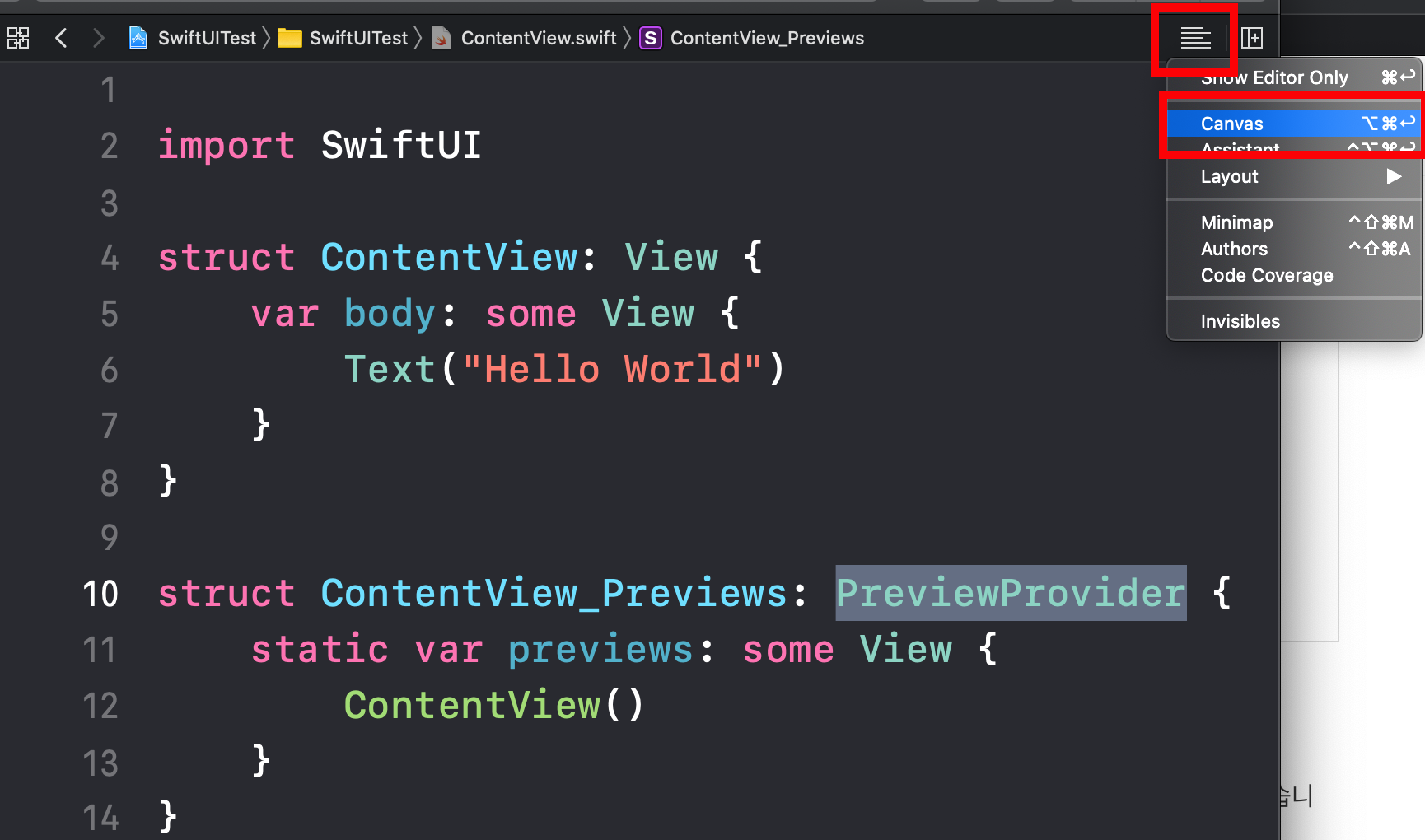Expand the Layout submenu
The image size is (1425, 840).
(1295, 176)
